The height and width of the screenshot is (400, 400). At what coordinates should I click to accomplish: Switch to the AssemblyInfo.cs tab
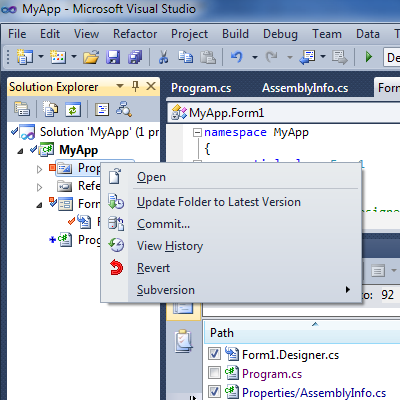pyautogui.click(x=305, y=88)
